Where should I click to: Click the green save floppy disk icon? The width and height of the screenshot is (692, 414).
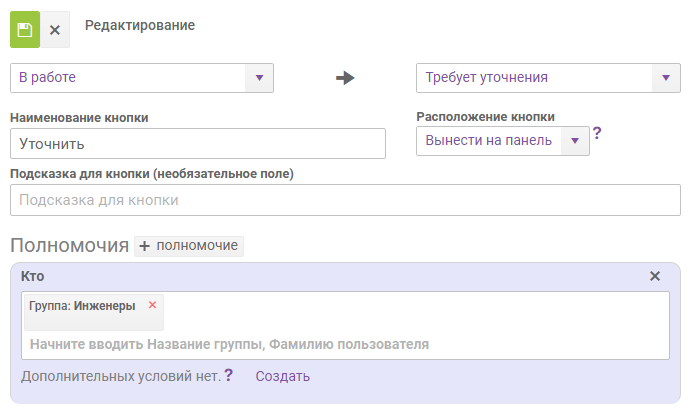pos(25,29)
